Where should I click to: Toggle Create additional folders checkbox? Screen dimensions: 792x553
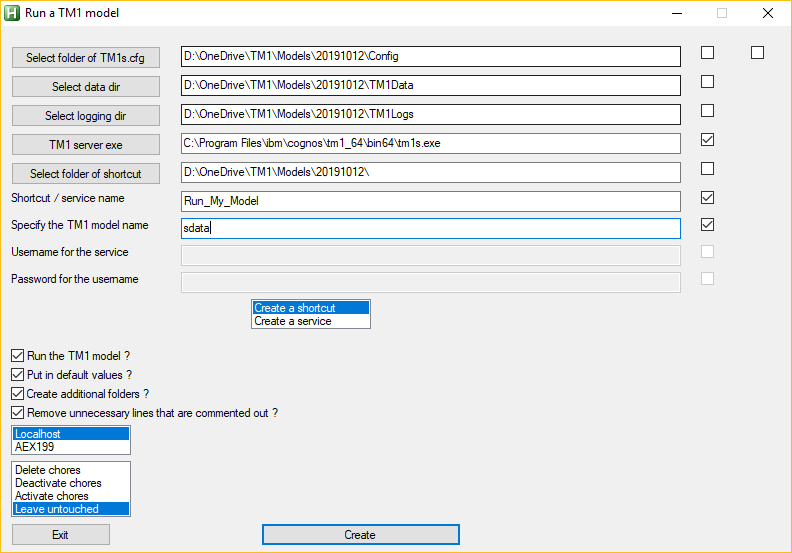tap(18, 394)
